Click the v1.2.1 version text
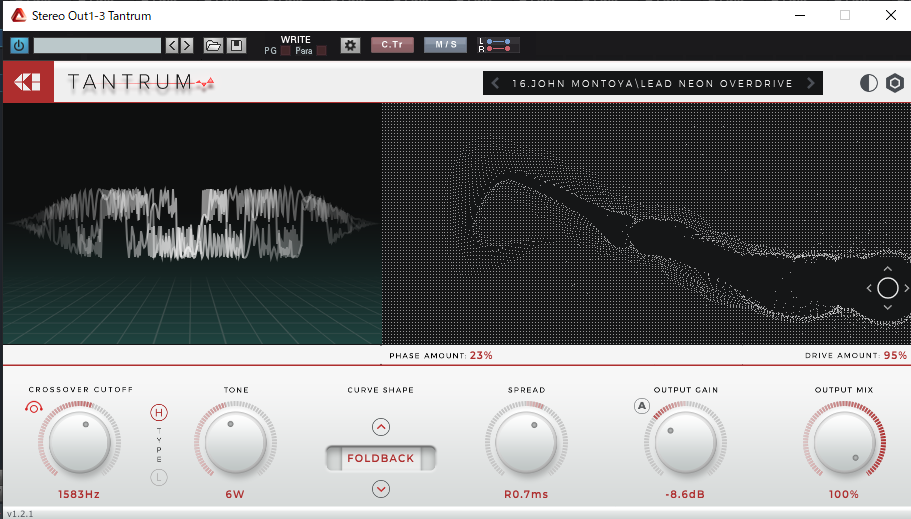Image resolution: width=911 pixels, height=519 pixels. [x=20, y=514]
